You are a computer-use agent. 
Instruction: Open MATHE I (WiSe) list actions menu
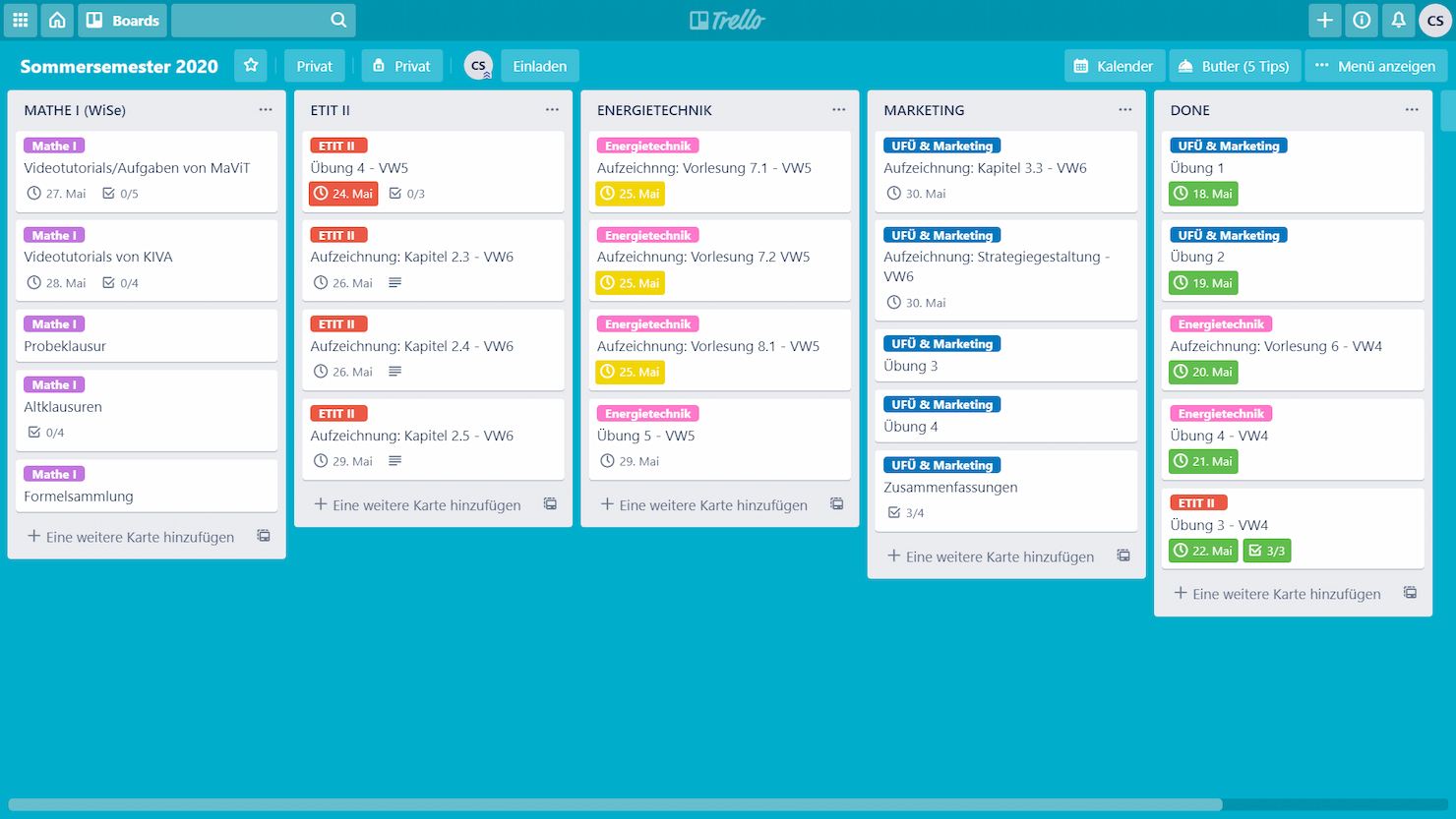click(x=266, y=110)
